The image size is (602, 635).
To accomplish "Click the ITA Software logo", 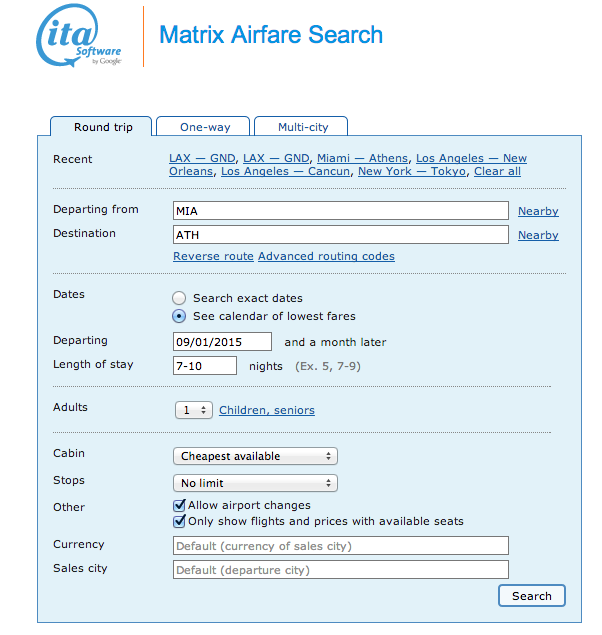I will click(x=79, y=36).
